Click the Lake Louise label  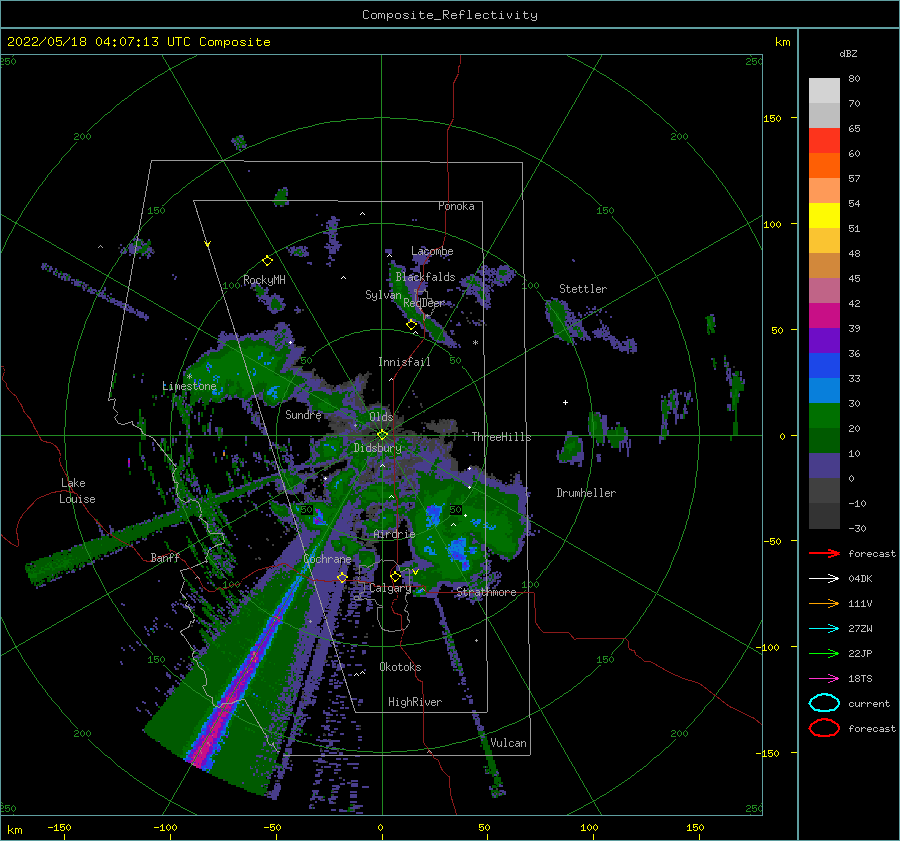[77, 491]
